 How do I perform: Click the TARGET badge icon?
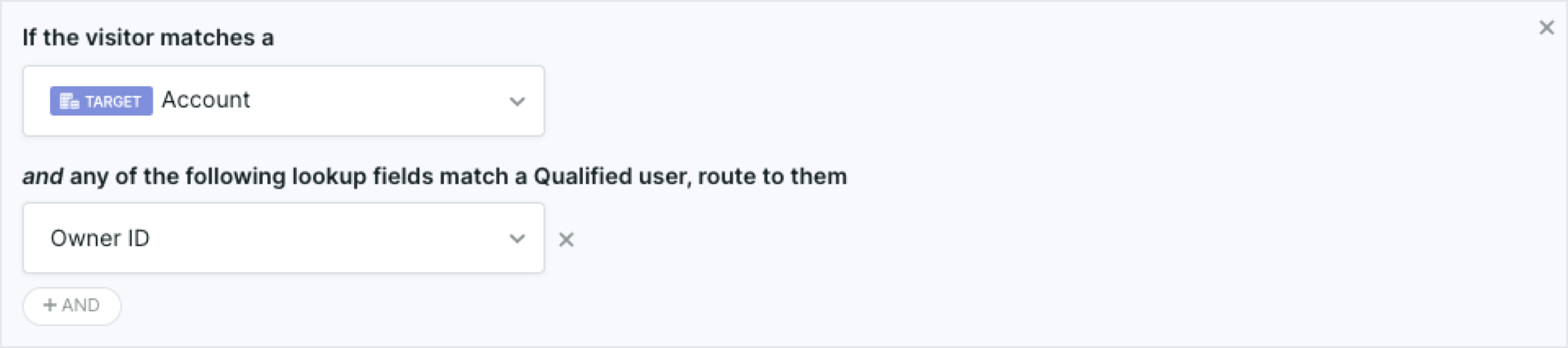point(101,101)
